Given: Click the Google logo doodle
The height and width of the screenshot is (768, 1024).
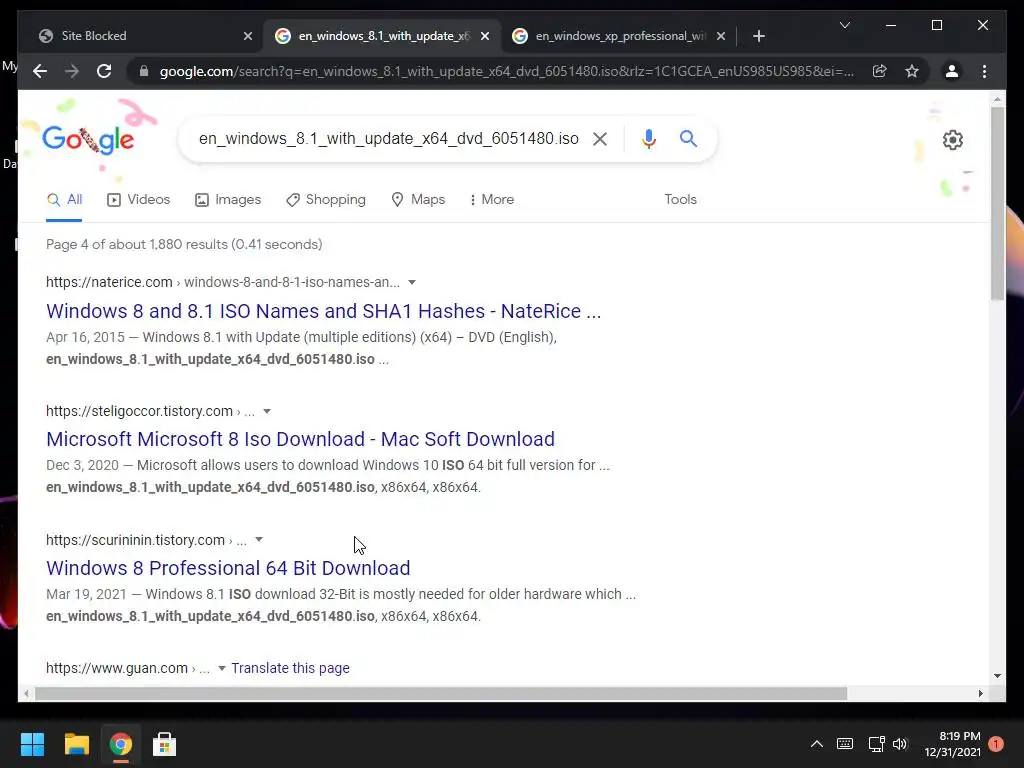Looking at the screenshot, I should 88,139.
